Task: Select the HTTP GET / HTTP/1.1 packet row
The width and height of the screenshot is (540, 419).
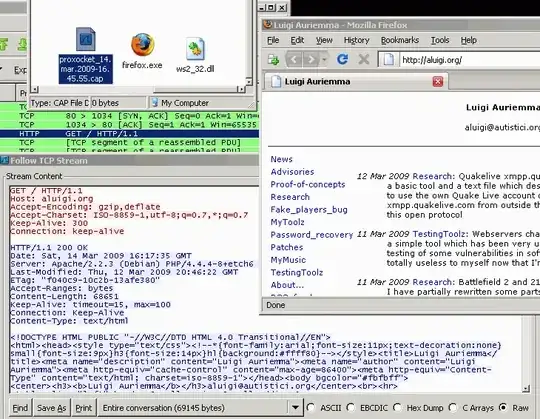Action: [x=129, y=134]
